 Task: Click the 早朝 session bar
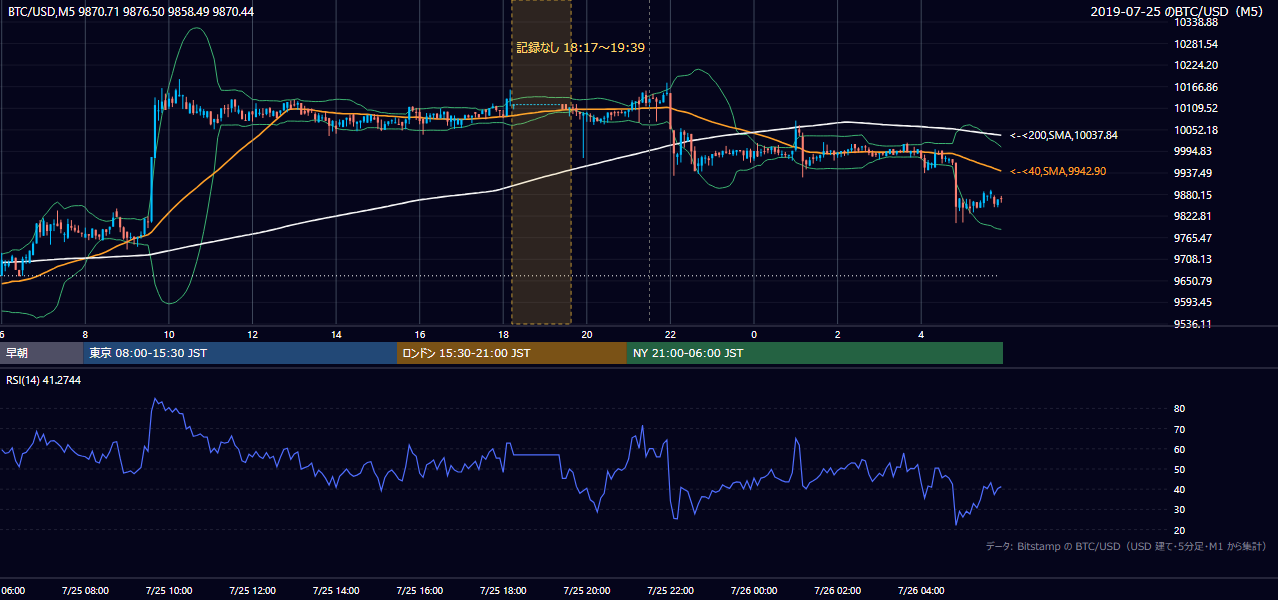click(42, 353)
